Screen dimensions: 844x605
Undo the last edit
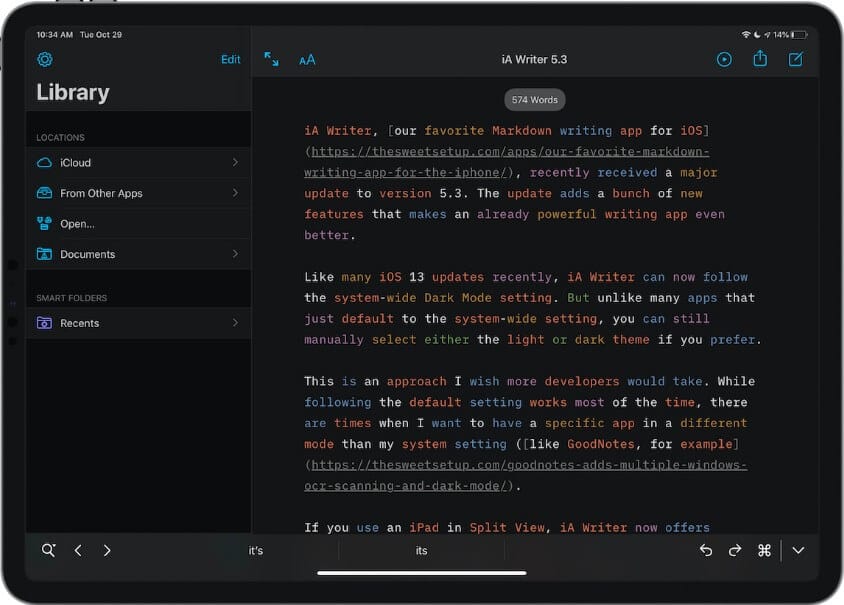tap(706, 550)
